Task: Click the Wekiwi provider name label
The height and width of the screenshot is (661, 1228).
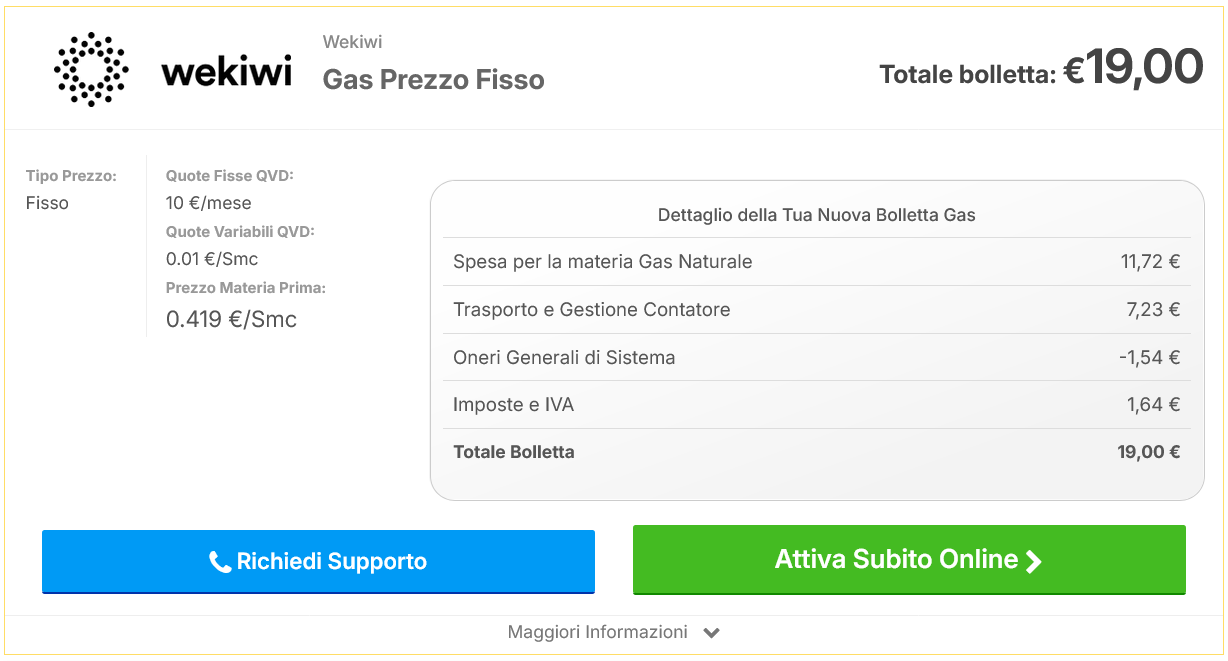Action: click(x=352, y=42)
